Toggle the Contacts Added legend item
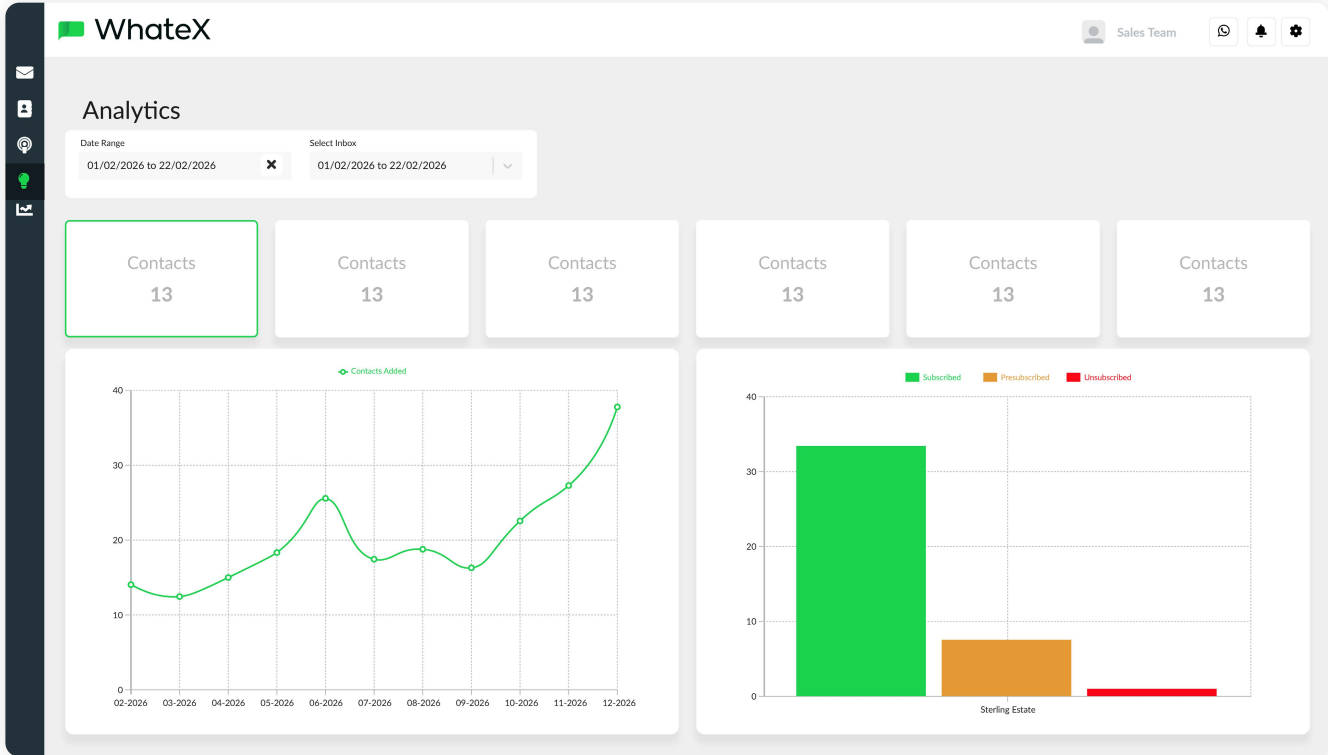The height and width of the screenshot is (755, 1328). click(x=372, y=371)
